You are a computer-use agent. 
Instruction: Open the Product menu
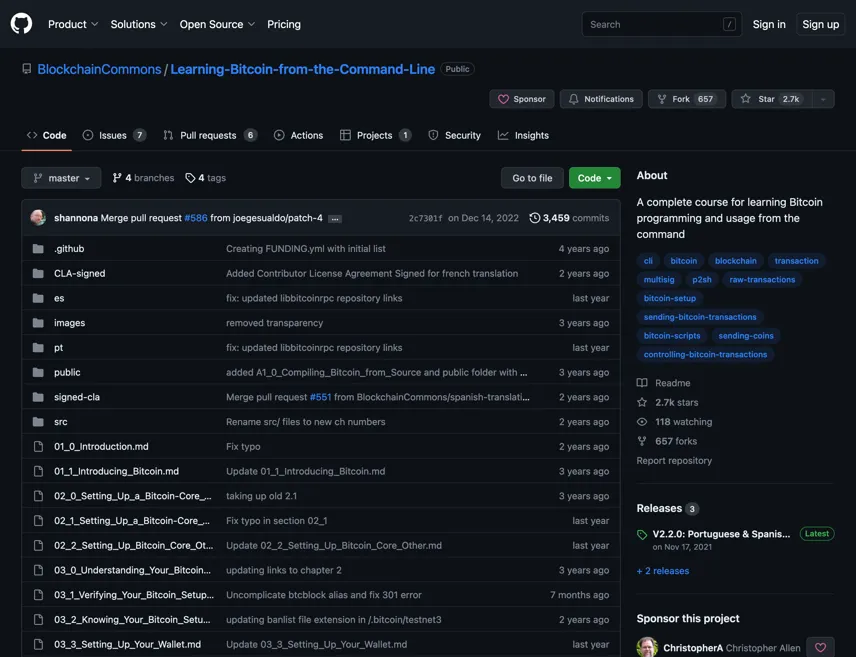tap(73, 24)
